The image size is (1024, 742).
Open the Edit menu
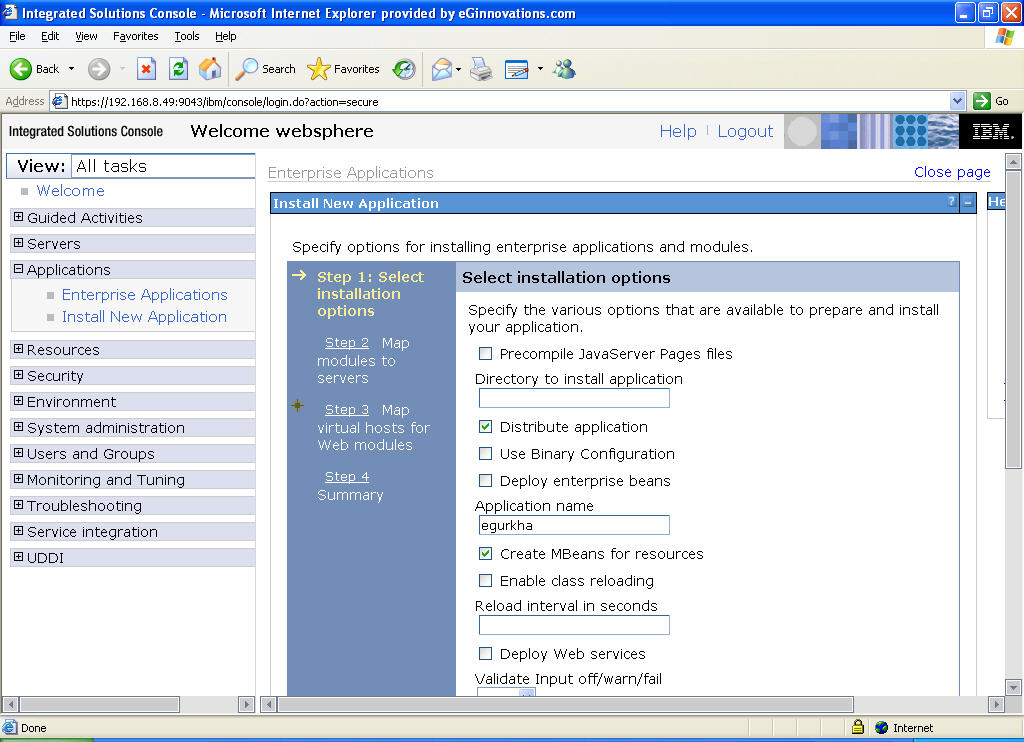coord(50,37)
